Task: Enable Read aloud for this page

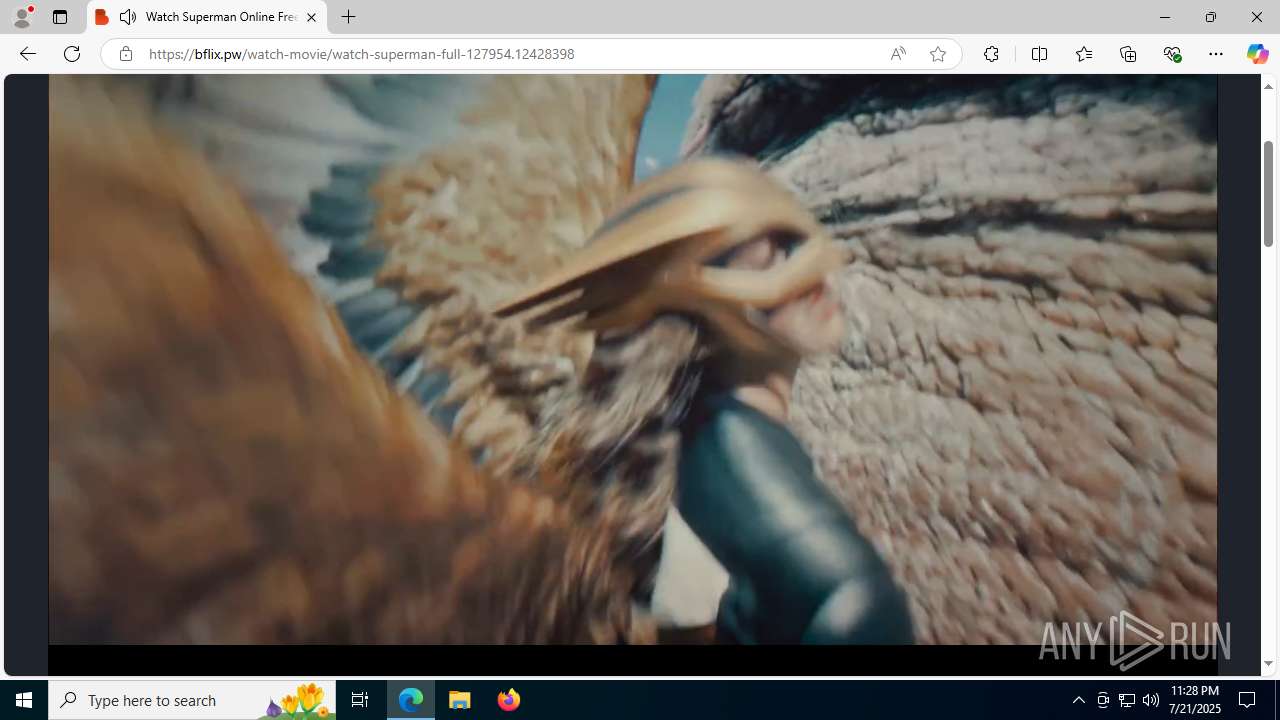Action: click(898, 54)
